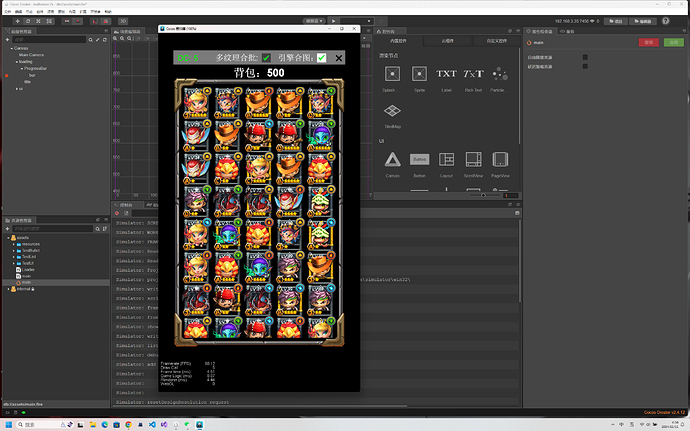Viewport: 690px width, 431px height.
Task: Click the Play preview button in toolbar
Action: point(334,21)
